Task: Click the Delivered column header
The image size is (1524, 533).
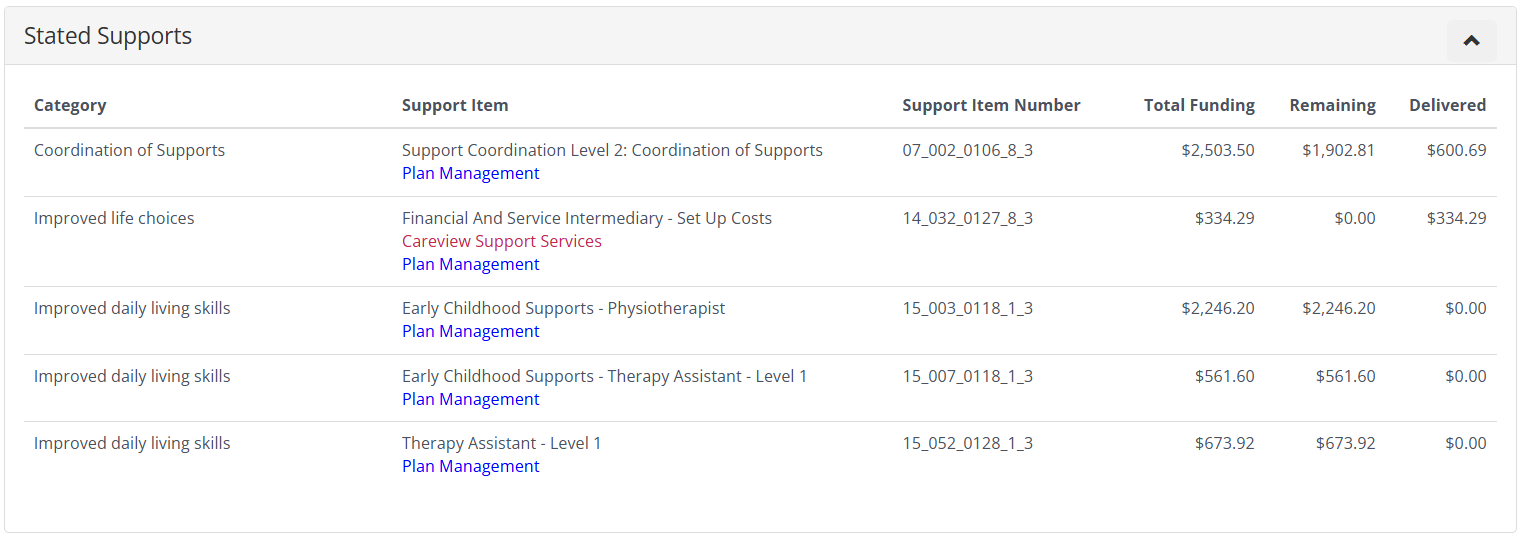Action: pos(1447,105)
